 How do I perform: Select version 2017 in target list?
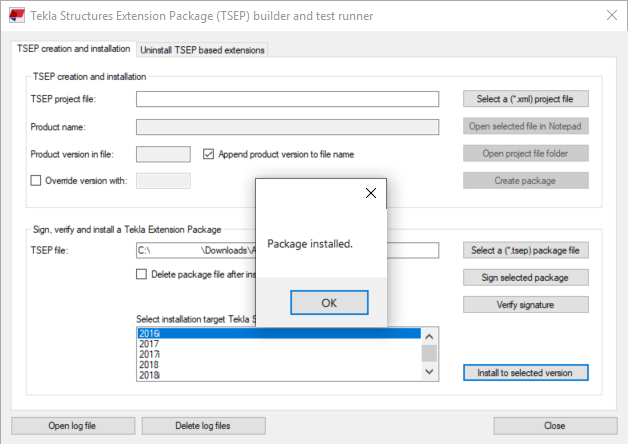point(150,344)
